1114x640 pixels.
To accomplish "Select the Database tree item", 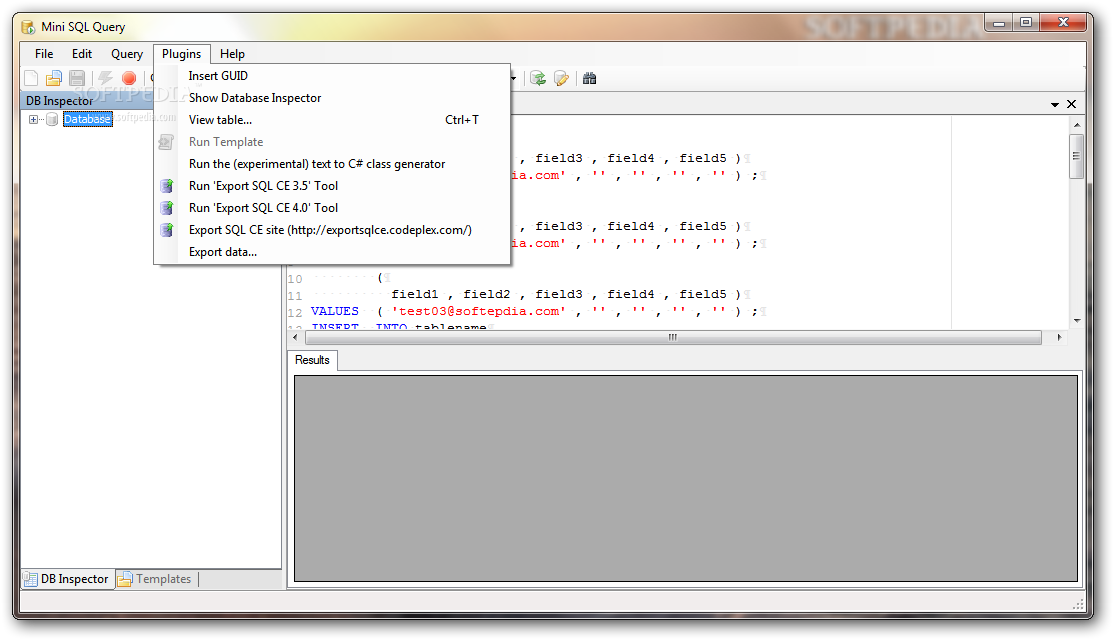I will pos(87,119).
